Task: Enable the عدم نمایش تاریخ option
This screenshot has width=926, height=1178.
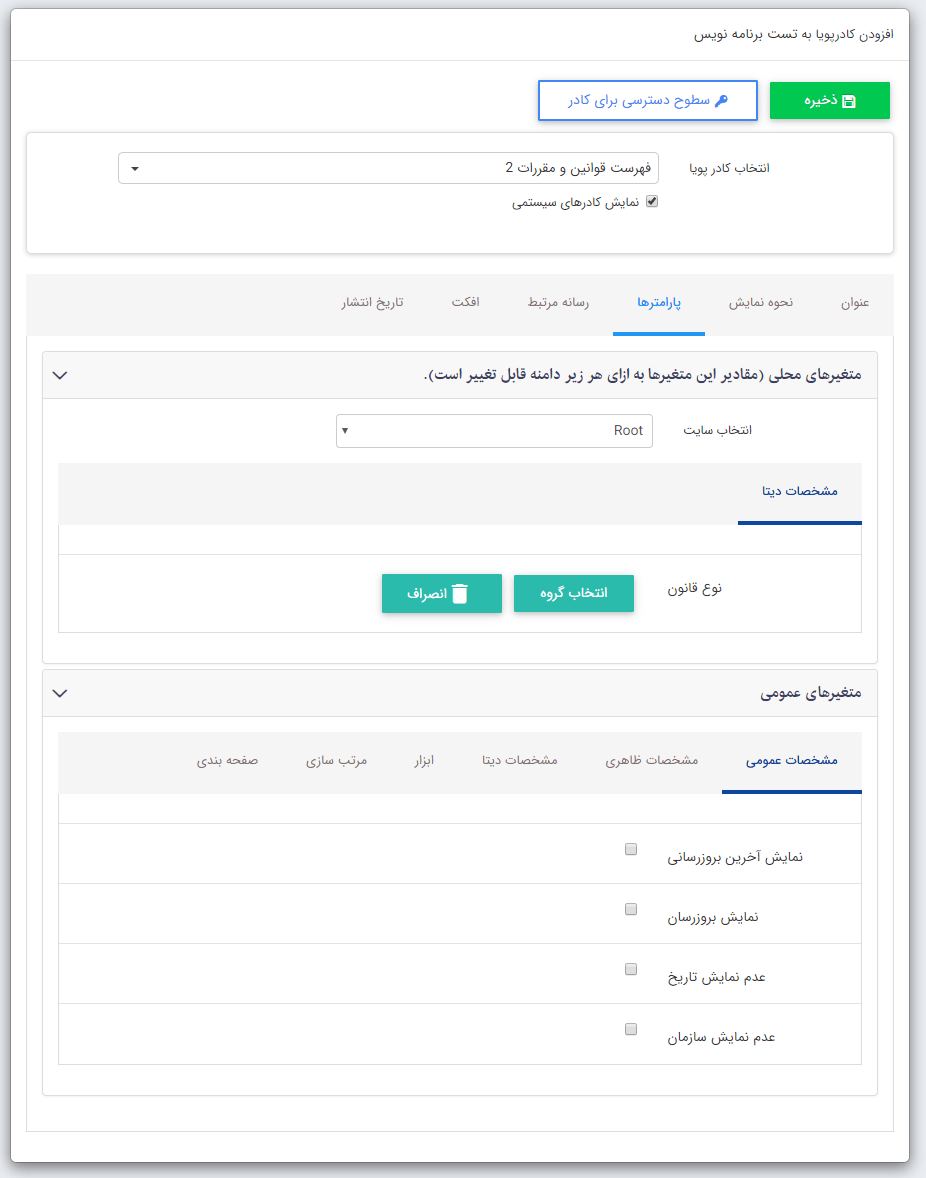Action: [630, 968]
